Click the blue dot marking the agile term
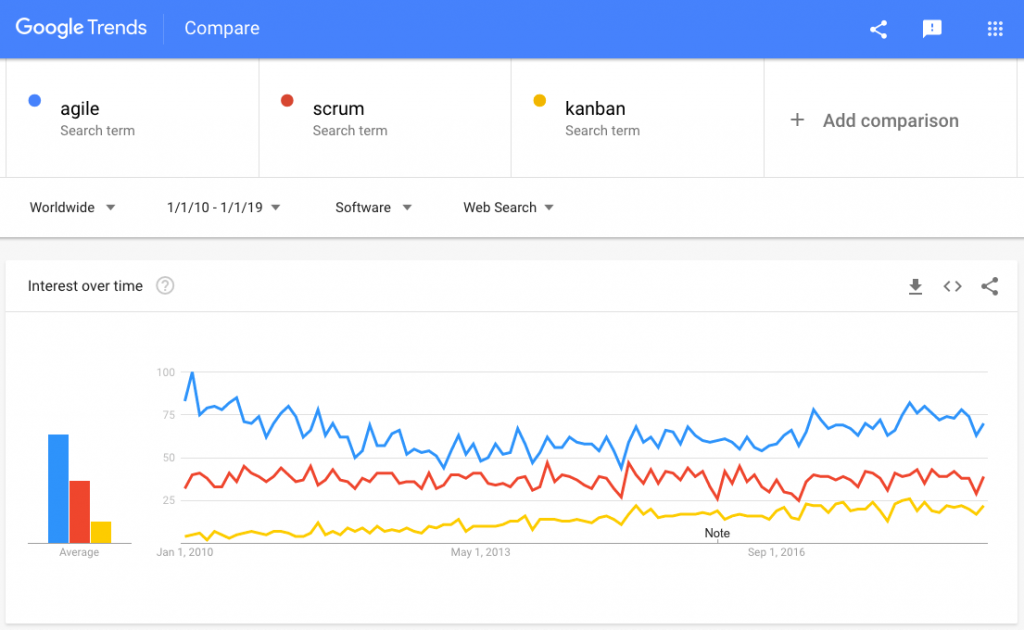The height and width of the screenshot is (630, 1024). [37, 100]
